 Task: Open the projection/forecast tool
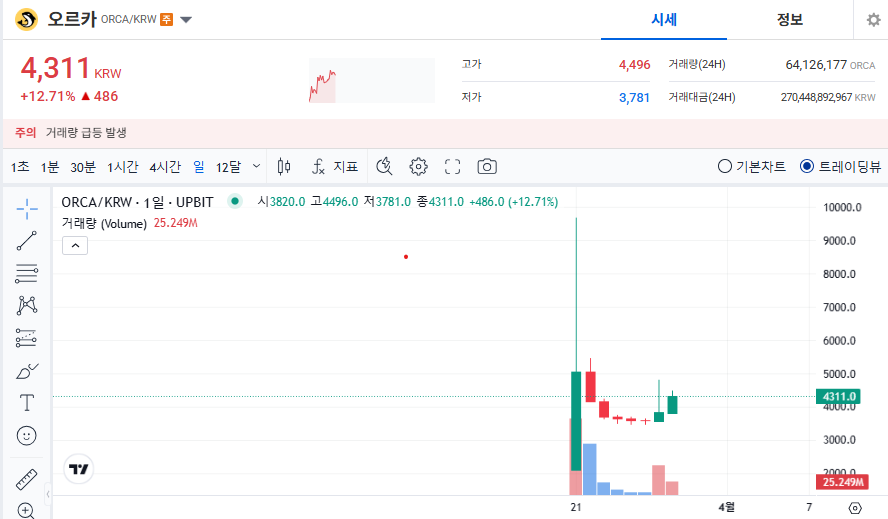pyautogui.click(x=27, y=338)
